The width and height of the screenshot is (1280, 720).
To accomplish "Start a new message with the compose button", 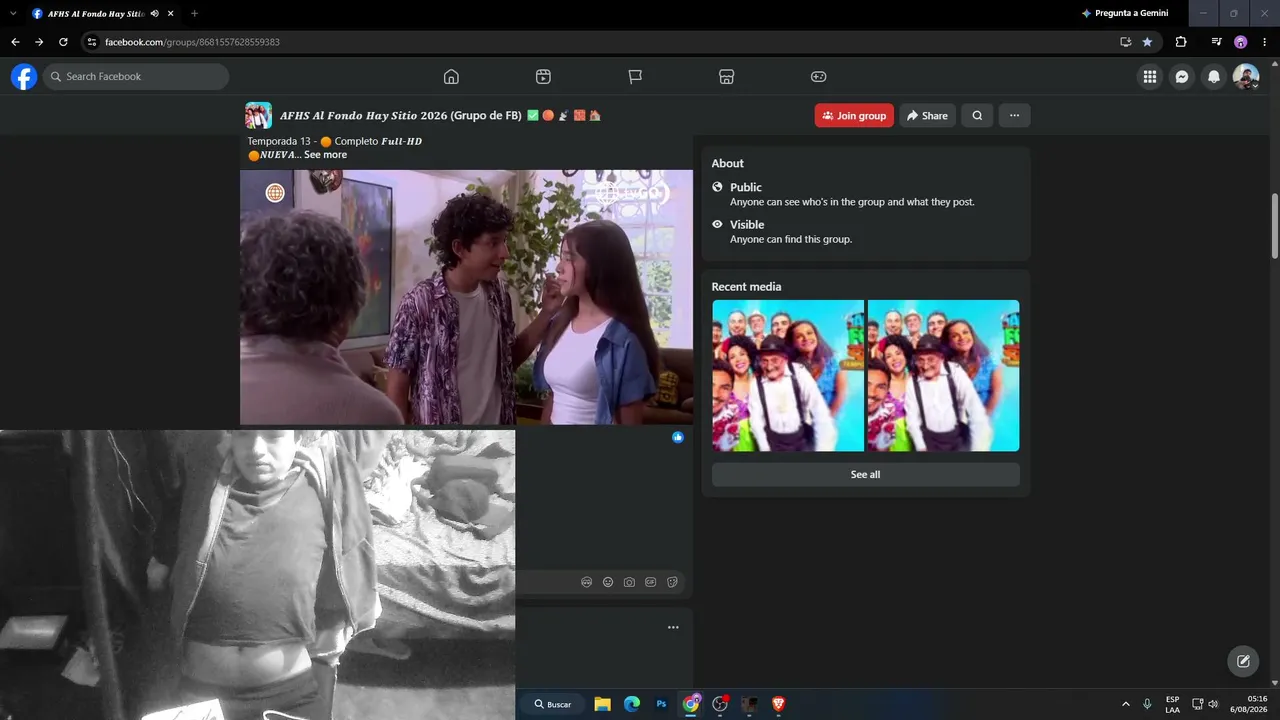I will [1243, 661].
